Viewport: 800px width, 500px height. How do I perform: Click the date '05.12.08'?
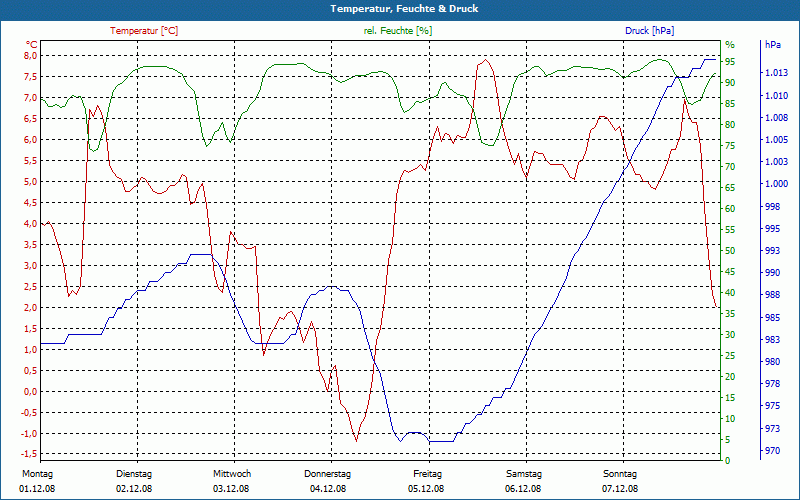tap(426, 489)
